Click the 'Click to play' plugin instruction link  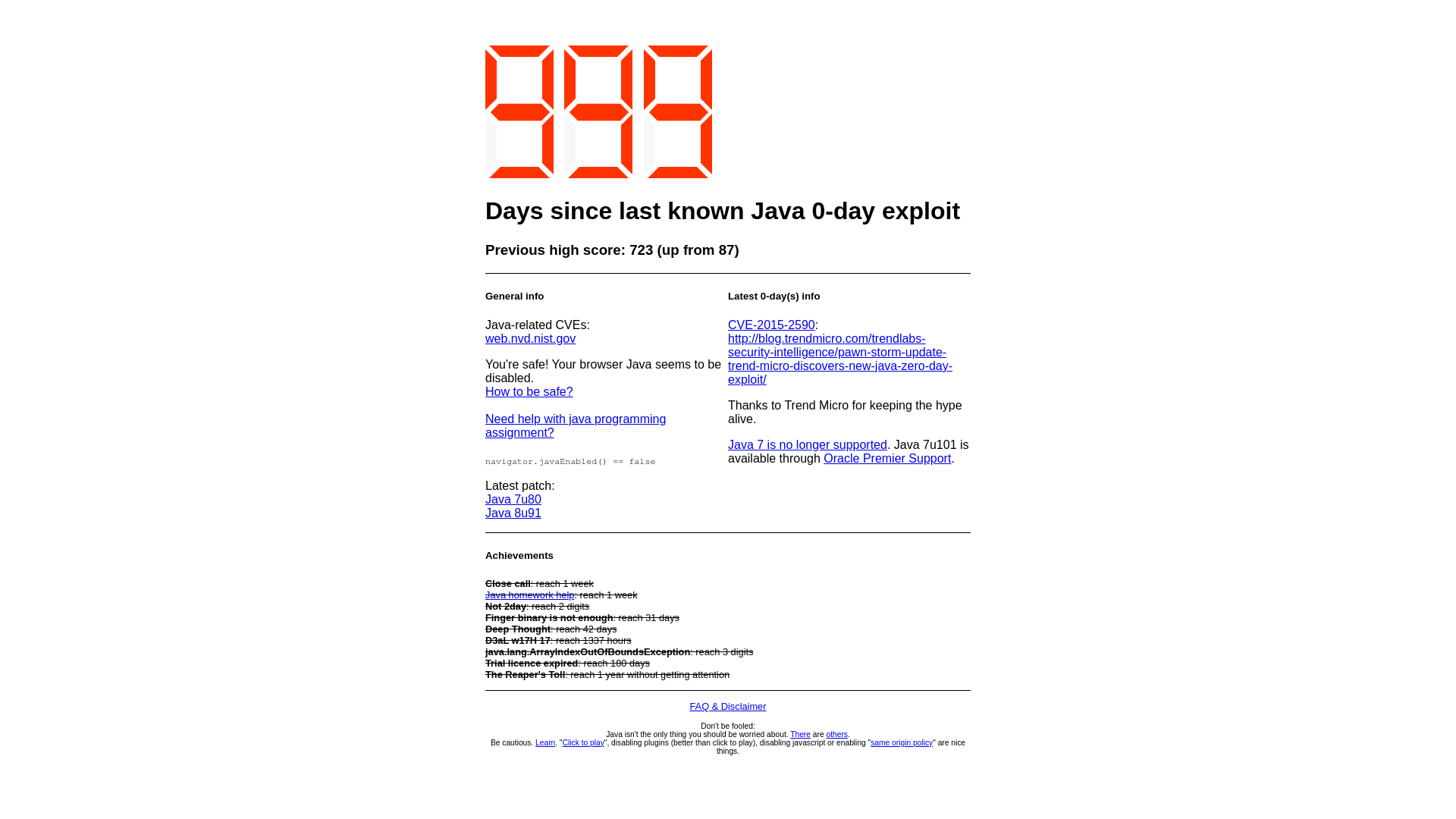(x=583, y=743)
